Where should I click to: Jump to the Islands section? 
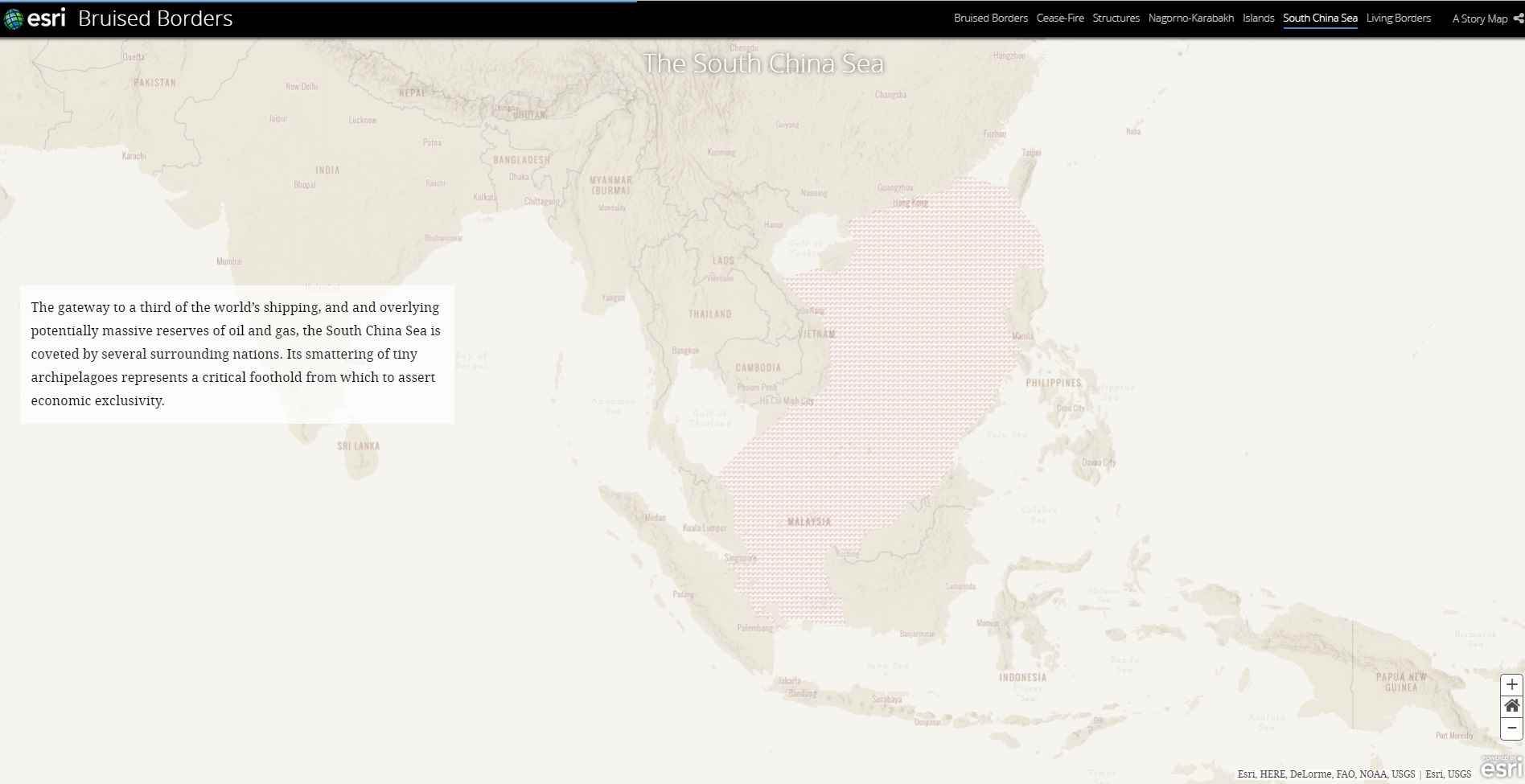pyautogui.click(x=1258, y=18)
